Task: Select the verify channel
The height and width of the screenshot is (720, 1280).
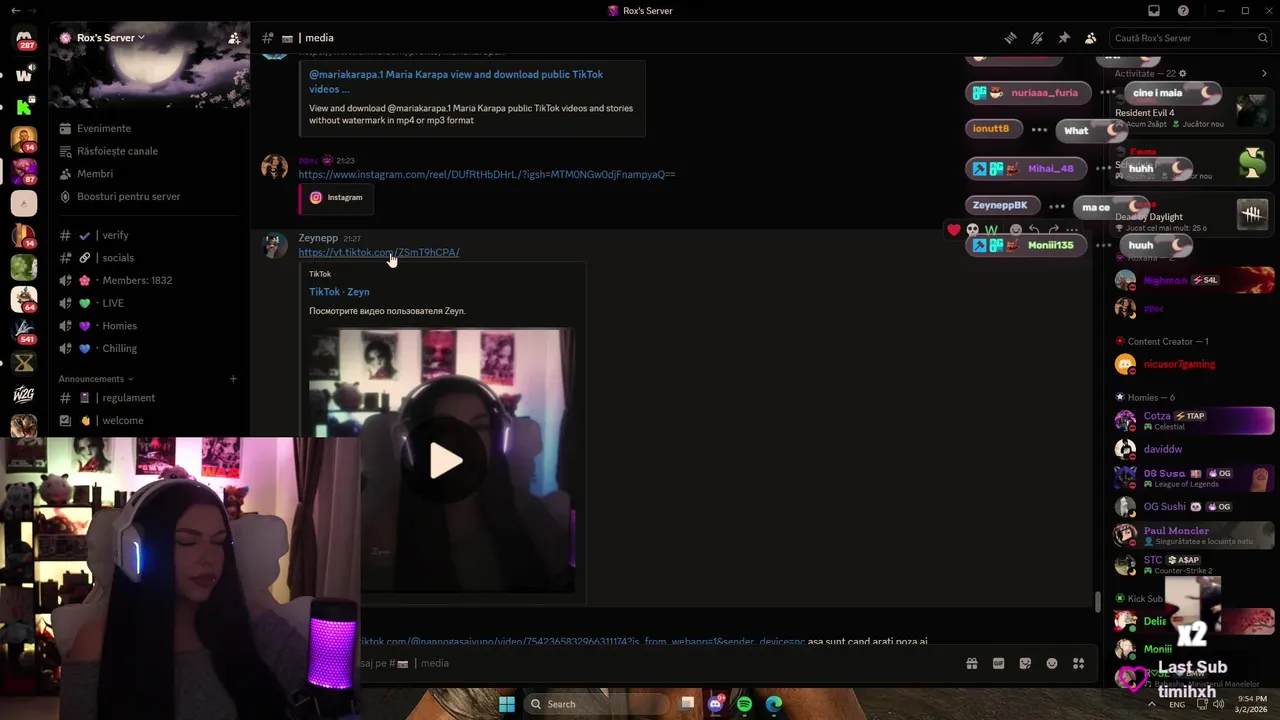Action: coord(150,235)
